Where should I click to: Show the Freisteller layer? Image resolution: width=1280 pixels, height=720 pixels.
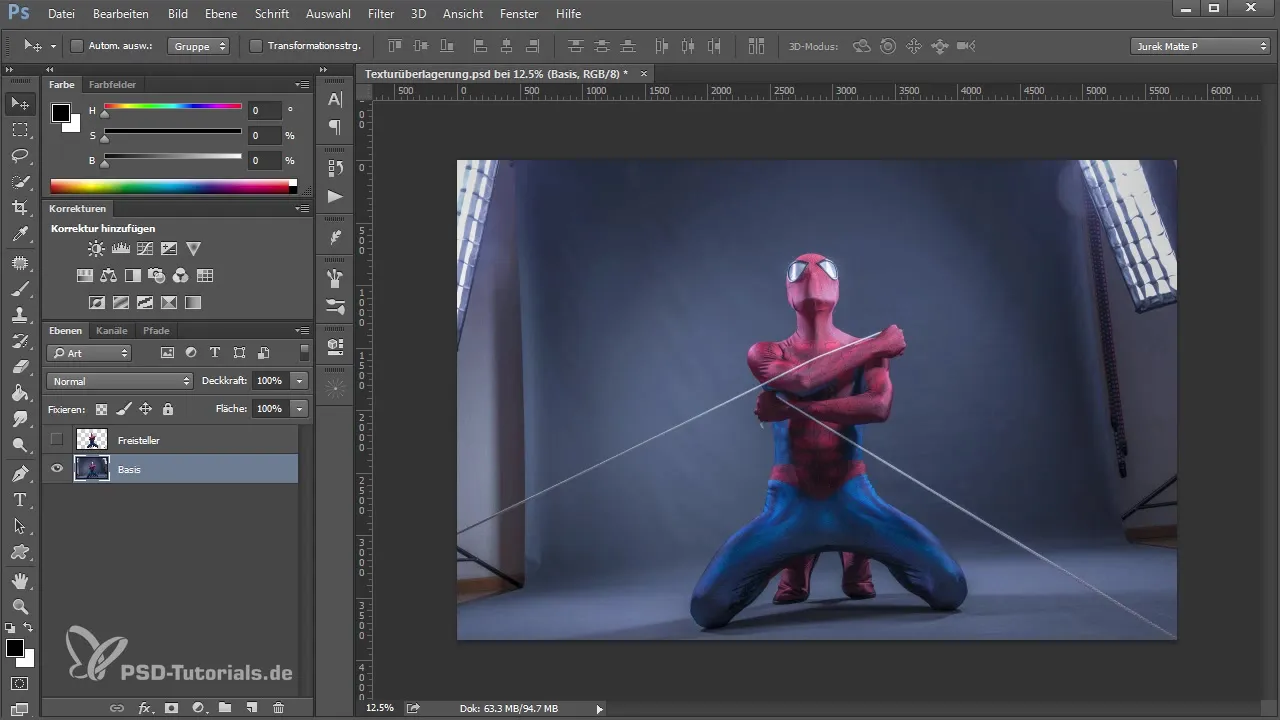coord(57,440)
